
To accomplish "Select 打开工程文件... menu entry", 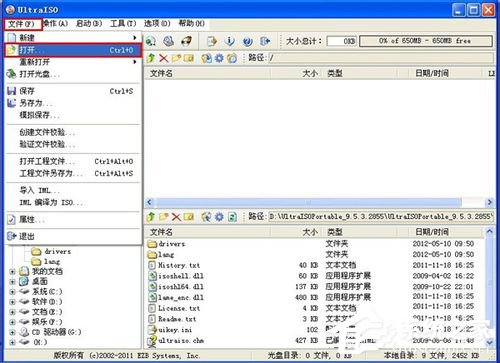I will pos(73,161).
